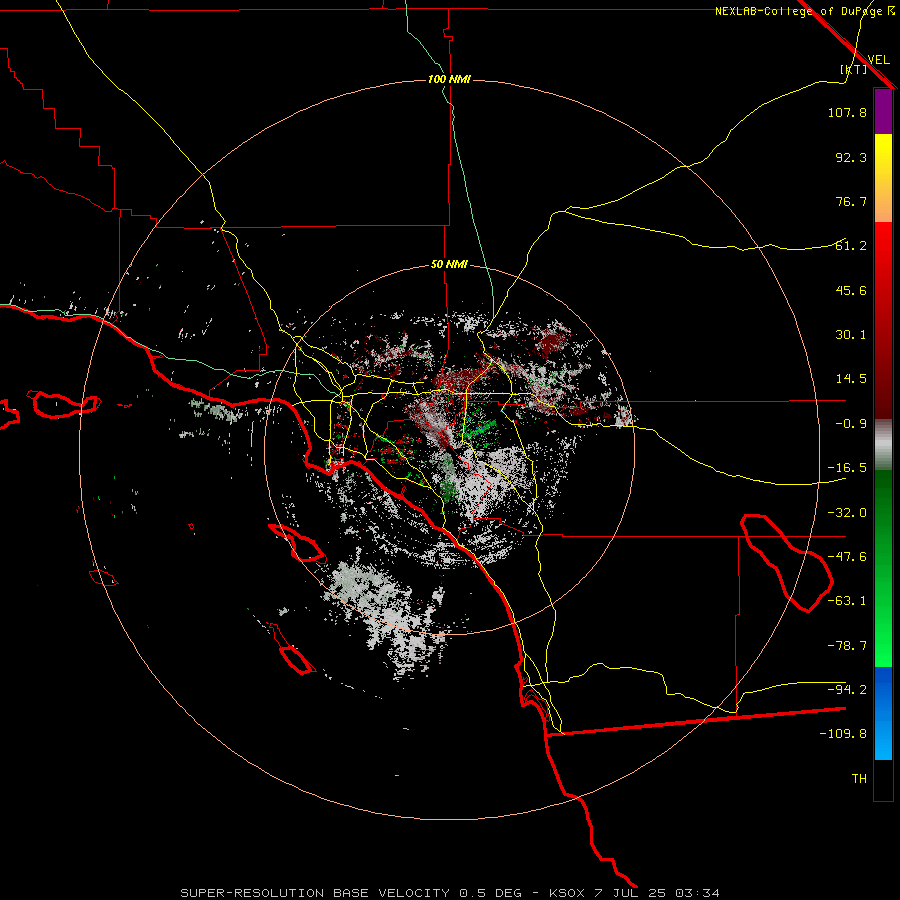Click the -16.5 velocity scale value

click(x=847, y=468)
